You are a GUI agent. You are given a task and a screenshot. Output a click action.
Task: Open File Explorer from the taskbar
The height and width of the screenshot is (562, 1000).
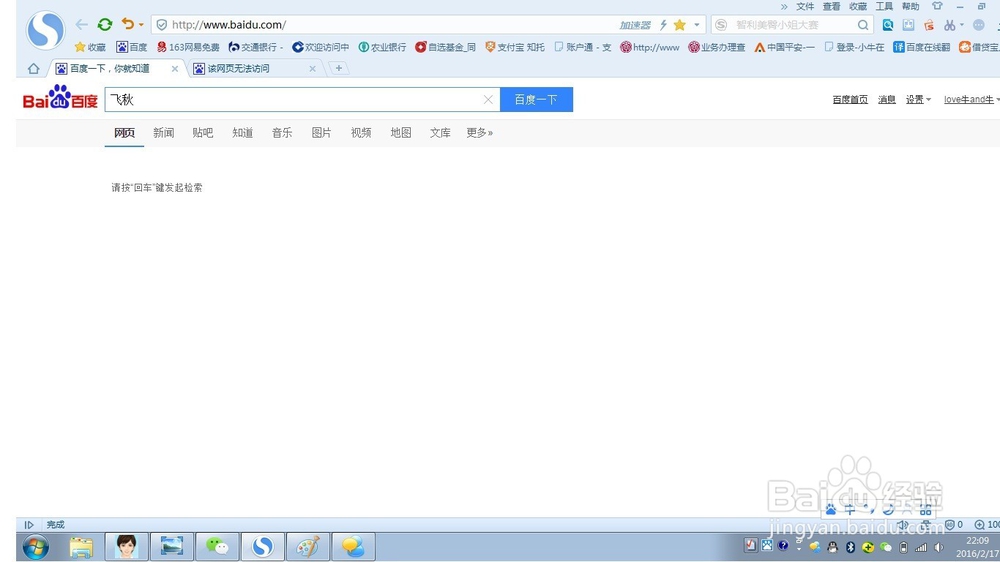(x=81, y=547)
